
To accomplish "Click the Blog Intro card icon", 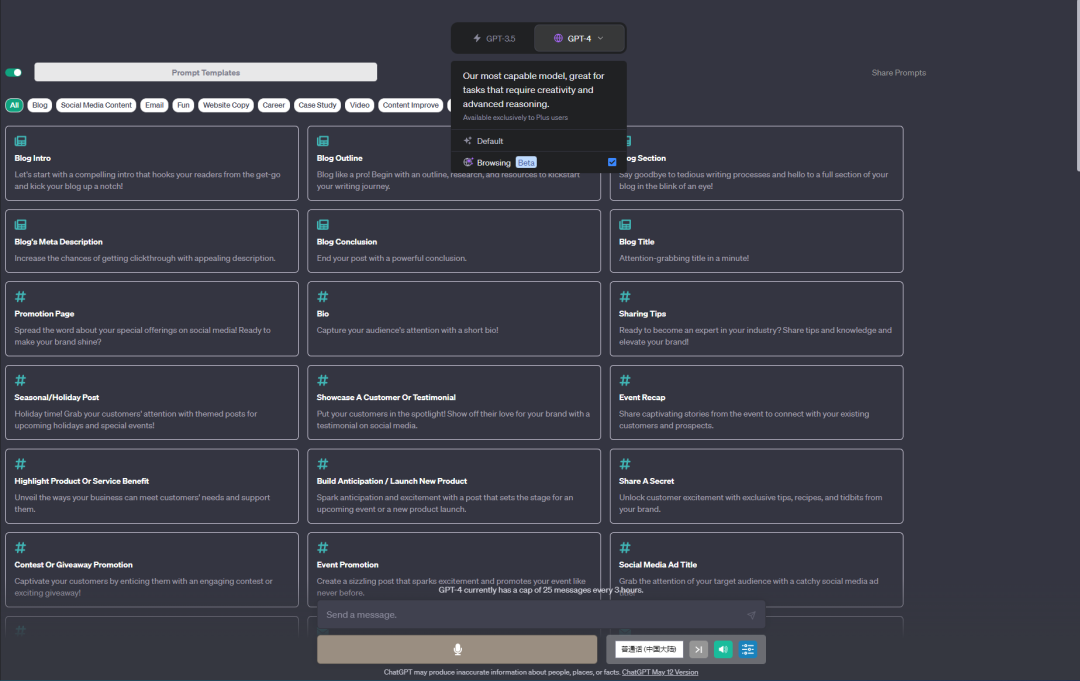I will click(x=20, y=141).
